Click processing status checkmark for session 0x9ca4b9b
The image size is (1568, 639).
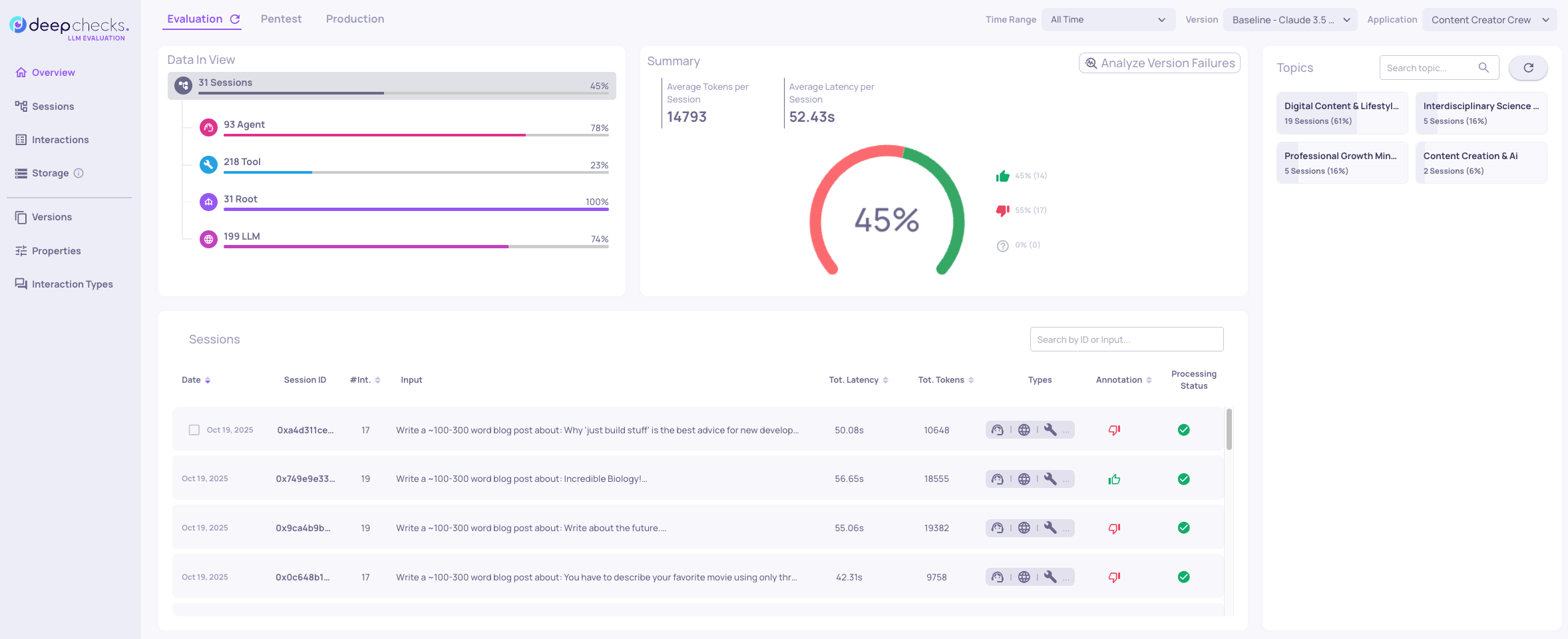[1183, 528]
